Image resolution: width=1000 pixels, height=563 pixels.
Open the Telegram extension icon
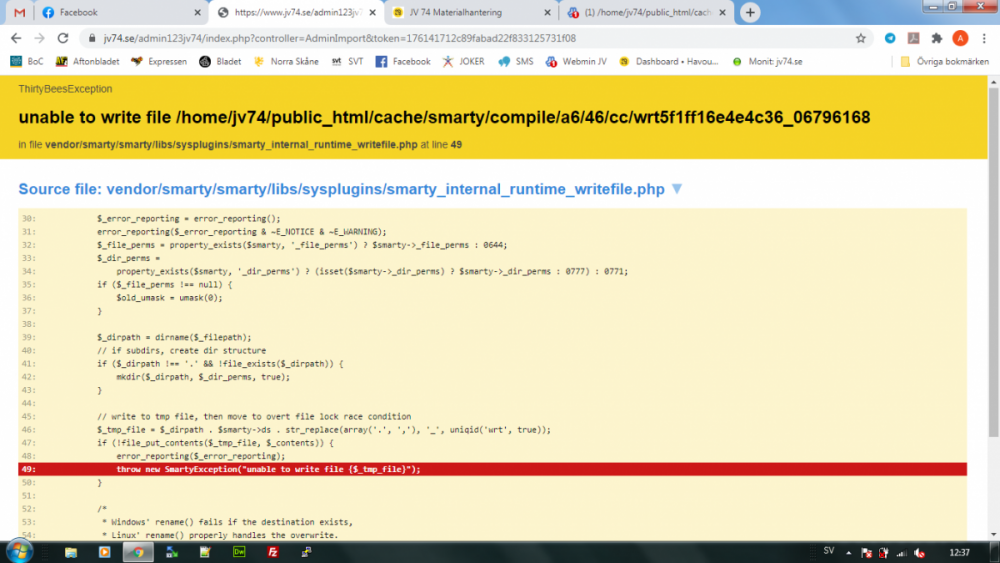pos(890,38)
